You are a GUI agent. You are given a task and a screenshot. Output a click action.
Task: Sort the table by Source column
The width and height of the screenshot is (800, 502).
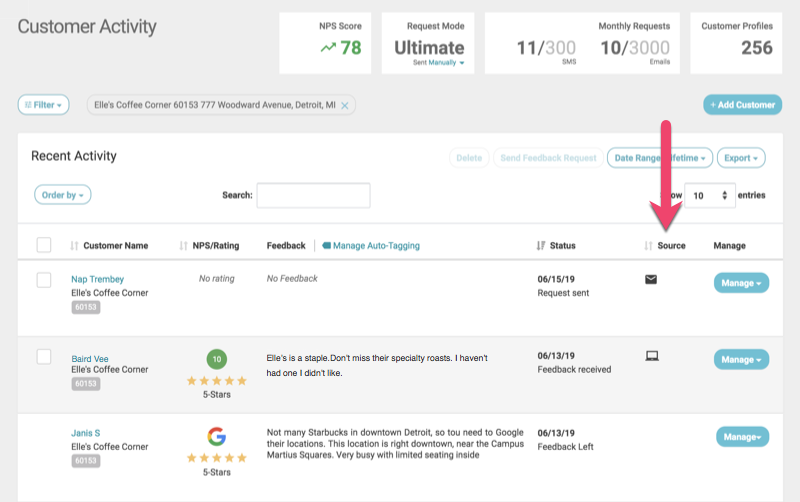tap(649, 246)
